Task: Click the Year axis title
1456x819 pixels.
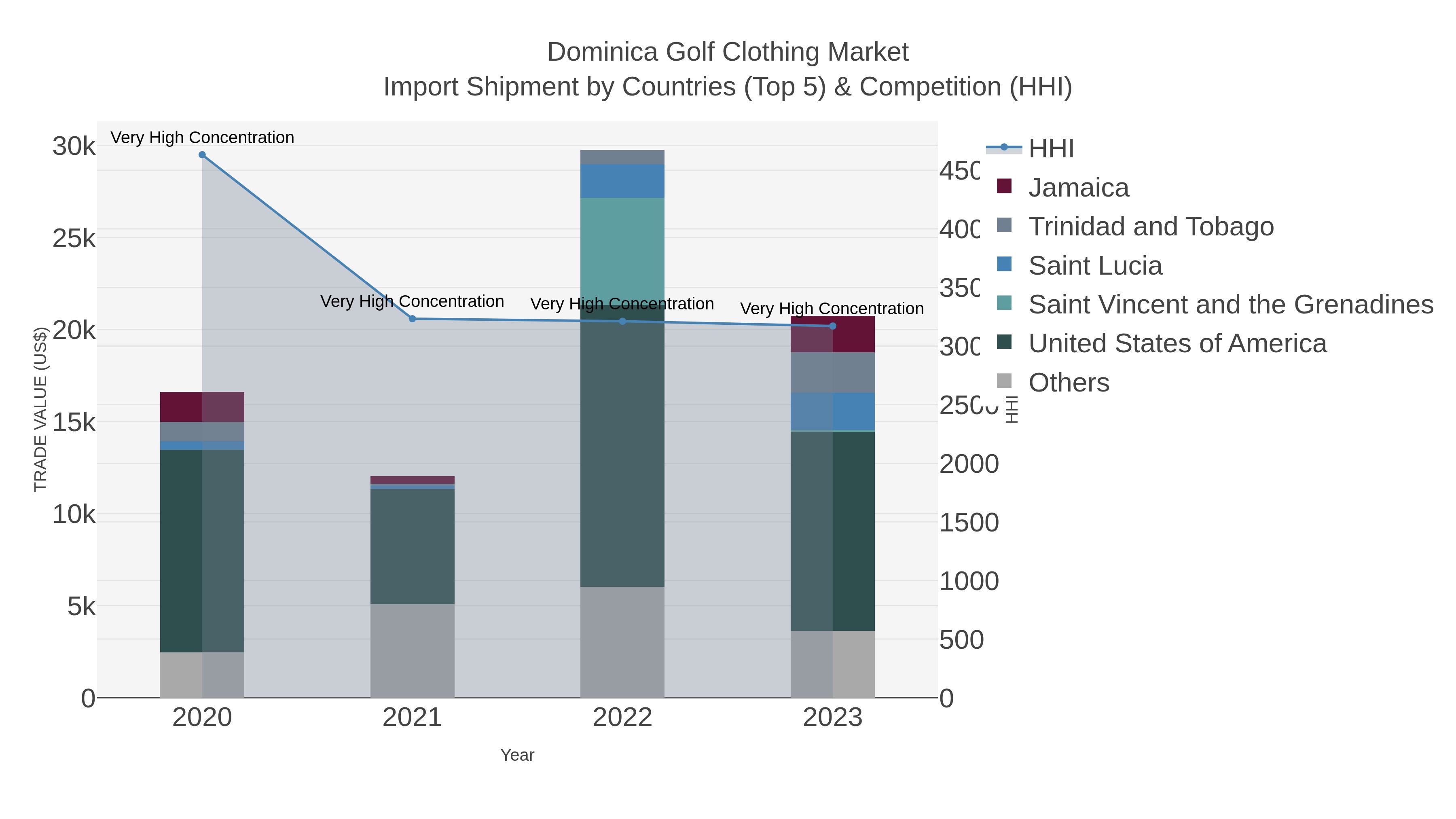Action: 517,755
